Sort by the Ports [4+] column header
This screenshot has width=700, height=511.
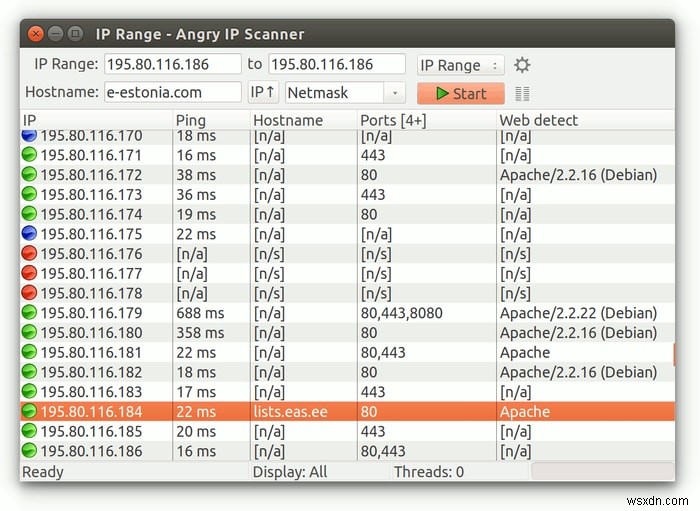[x=426, y=120]
